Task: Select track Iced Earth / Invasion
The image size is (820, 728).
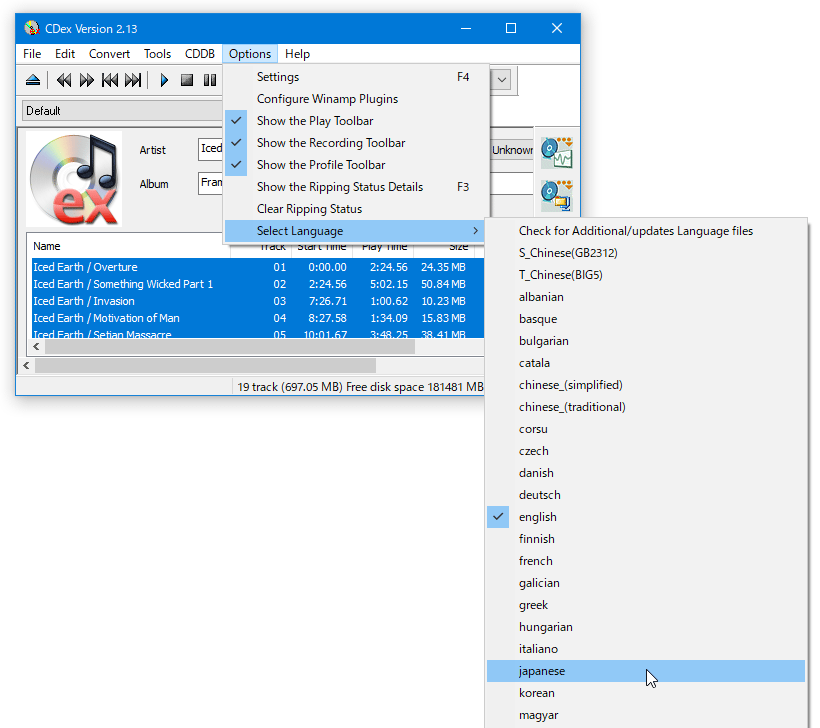Action: point(258,301)
